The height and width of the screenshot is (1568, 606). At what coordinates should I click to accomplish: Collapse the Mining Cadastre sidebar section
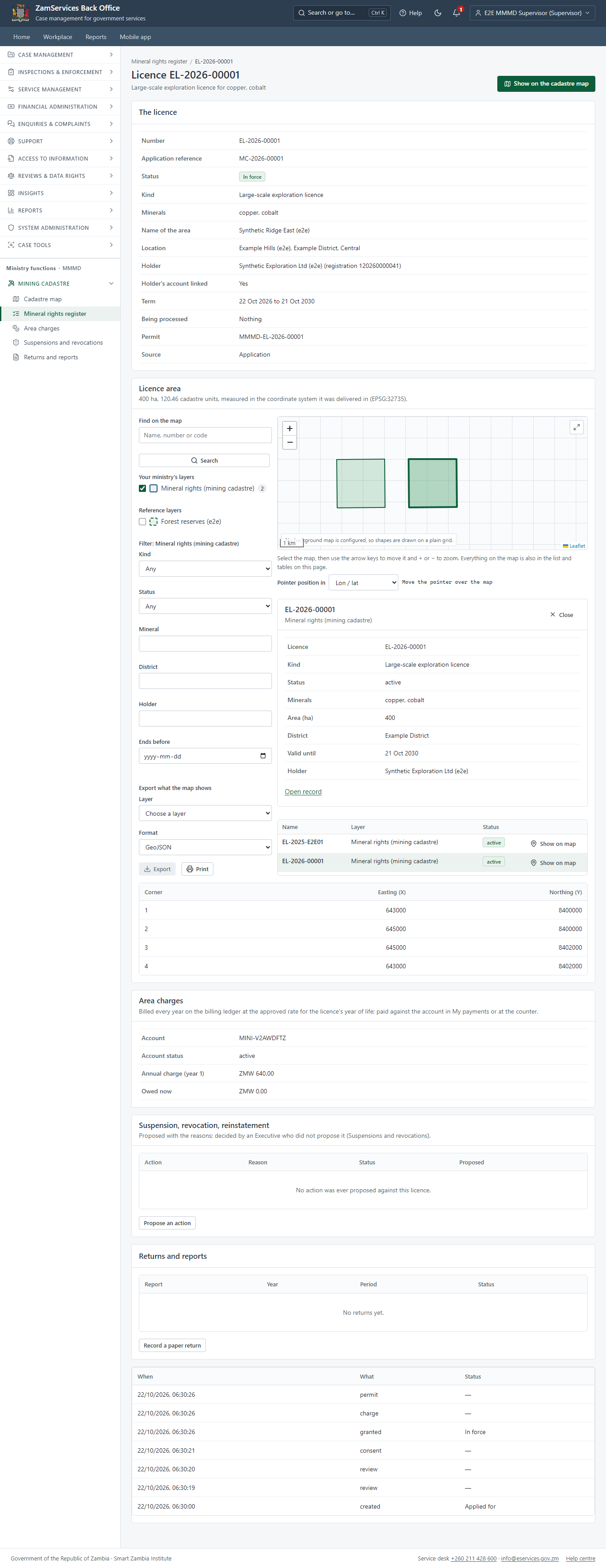tap(60, 283)
